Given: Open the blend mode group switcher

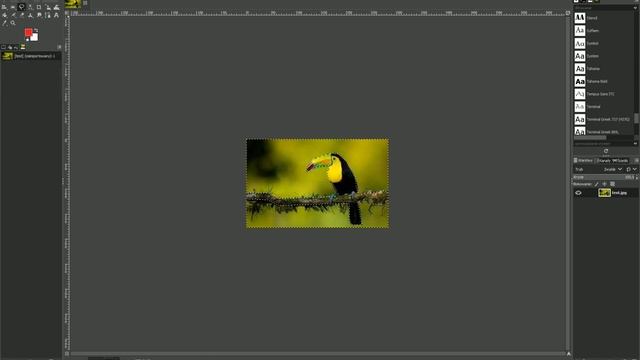Looking at the screenshot, I should pyautogui.click(x=632, y=169).
